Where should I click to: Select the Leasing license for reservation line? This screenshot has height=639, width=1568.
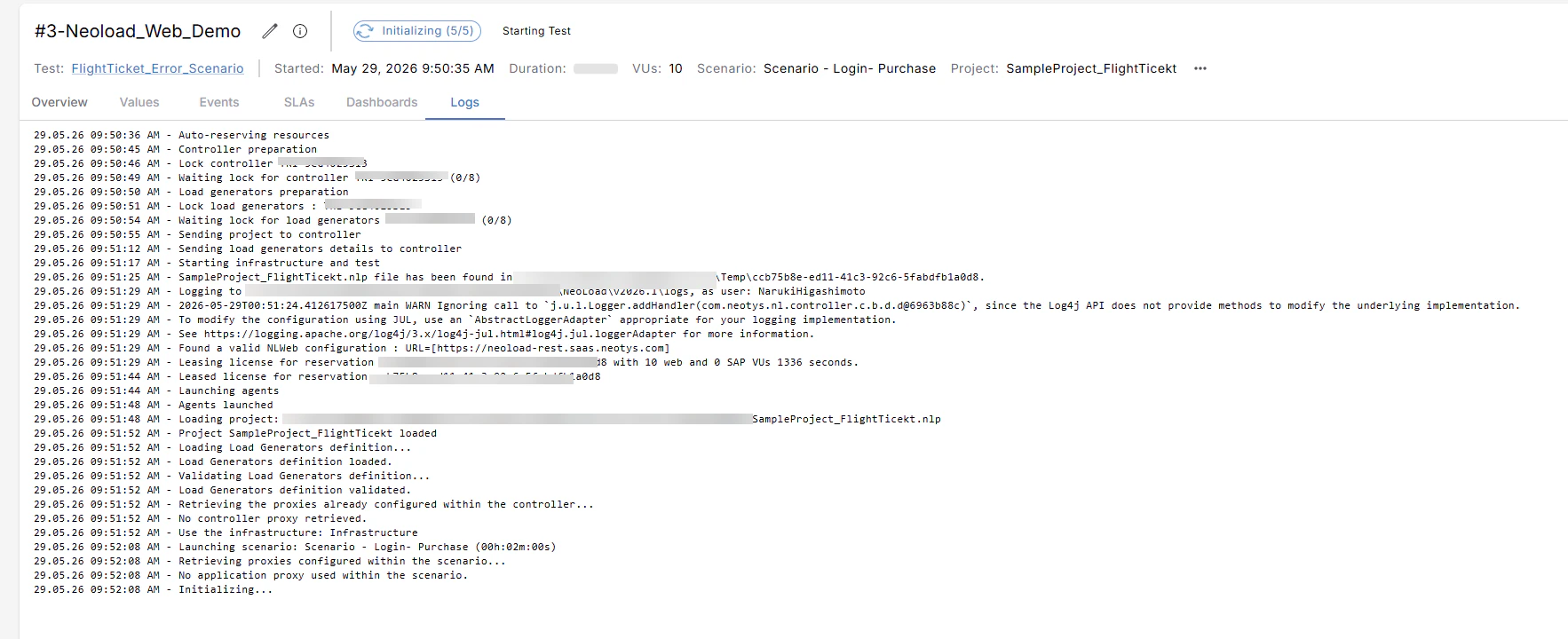pyautogui.click(x=446, y=362)
